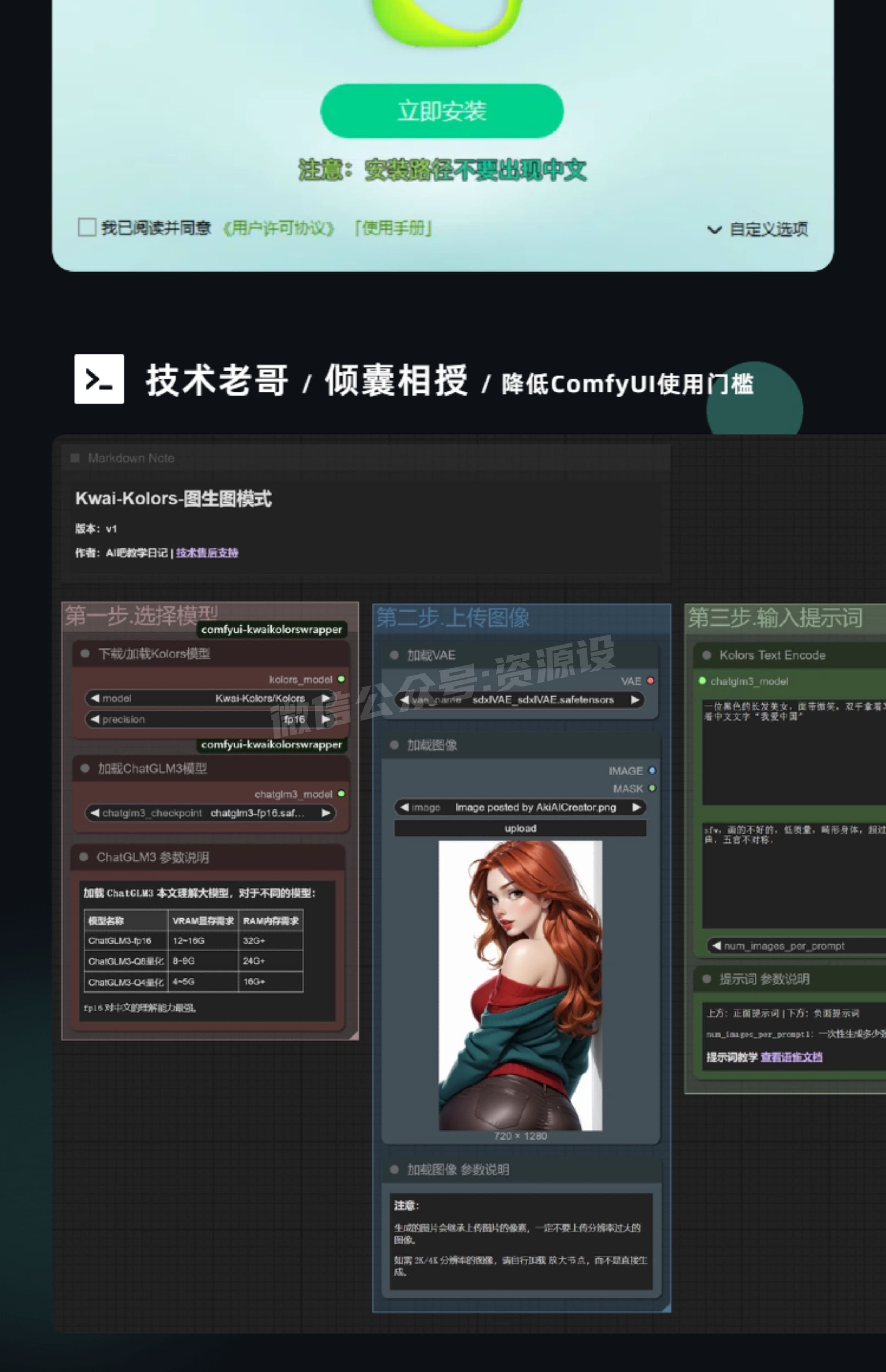886x1372 pixels.
Task: Open chatglm3_checkpoint combo box
Action: [x=210, y=814]
